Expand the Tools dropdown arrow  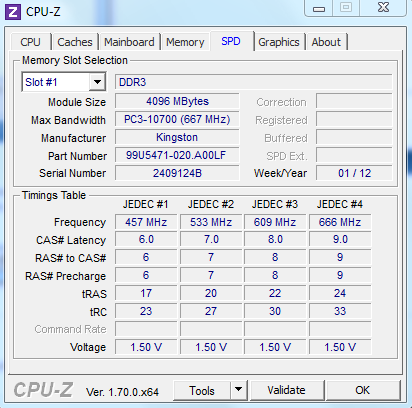238,390
